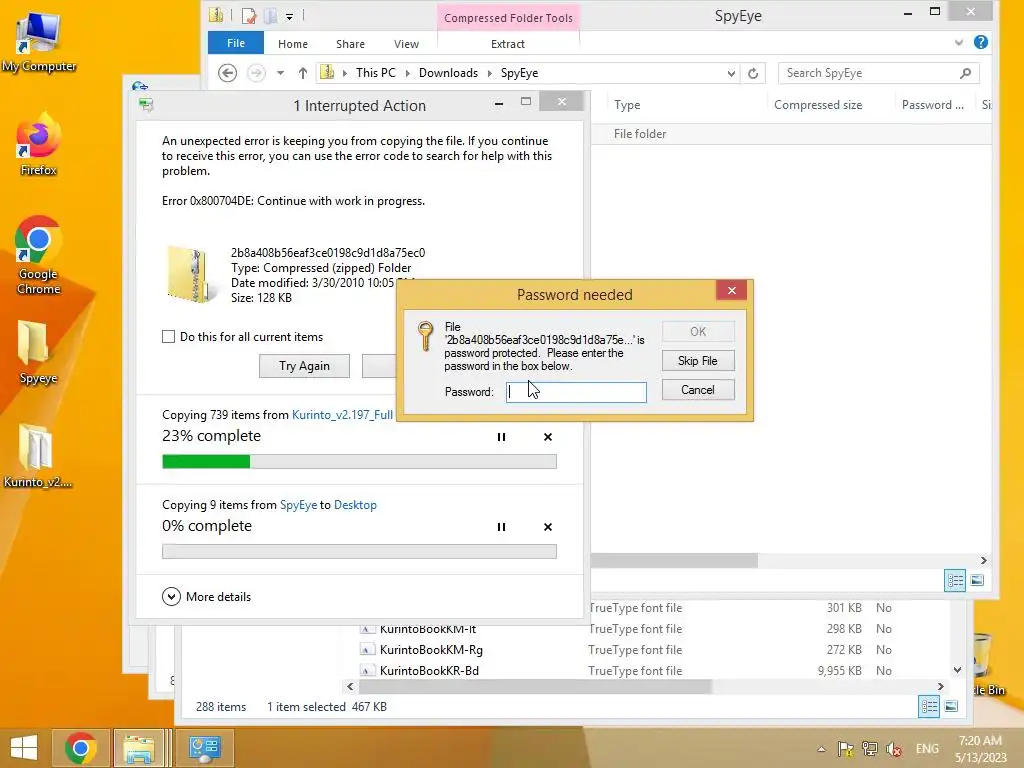Open explorer Help question mark icon
The image size is (1024, 768).
click(980, 42)
